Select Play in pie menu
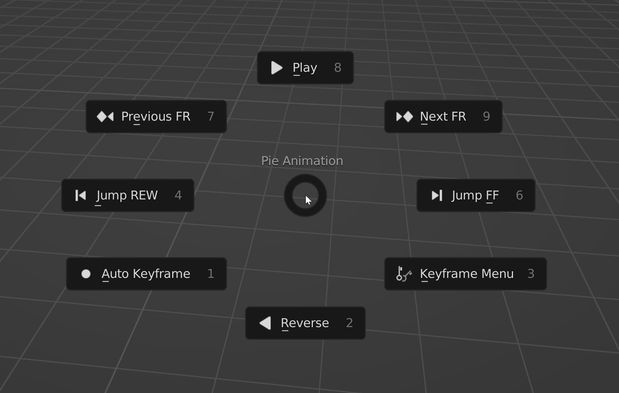Image resolution: width=619 pixels, height=393 pixels. click(x=305, y=67)
